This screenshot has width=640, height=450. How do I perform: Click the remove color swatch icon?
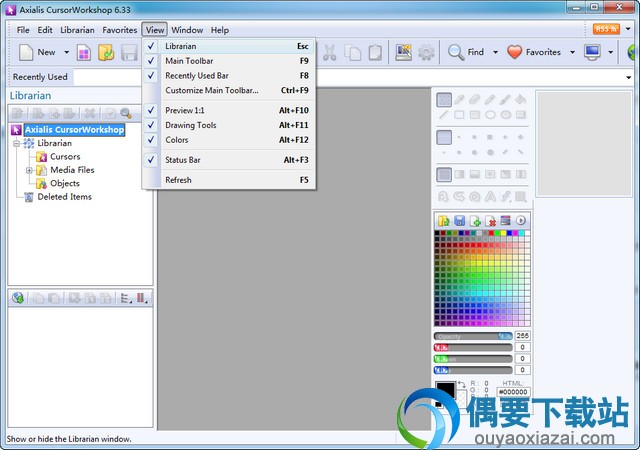[x=491, y=221]
